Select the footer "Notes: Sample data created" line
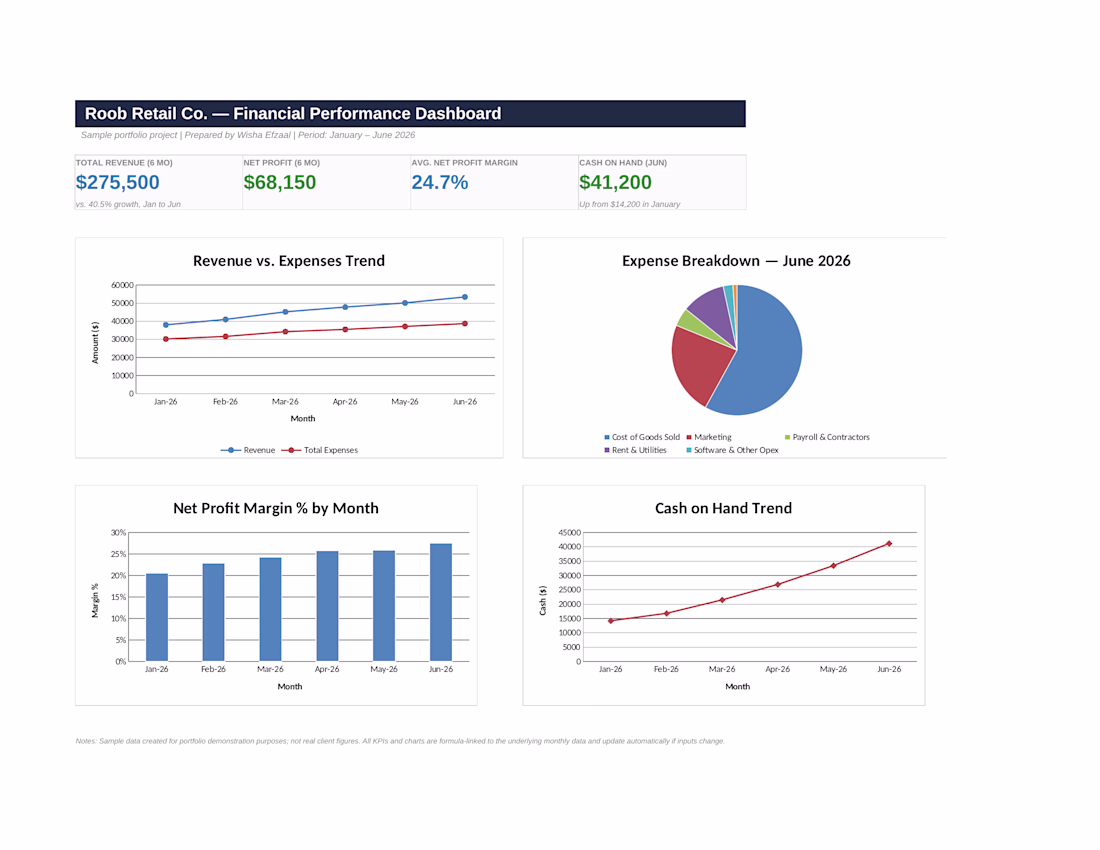Image resolution: width=1100 pixels, height=850 pixels. coord(400,741)
